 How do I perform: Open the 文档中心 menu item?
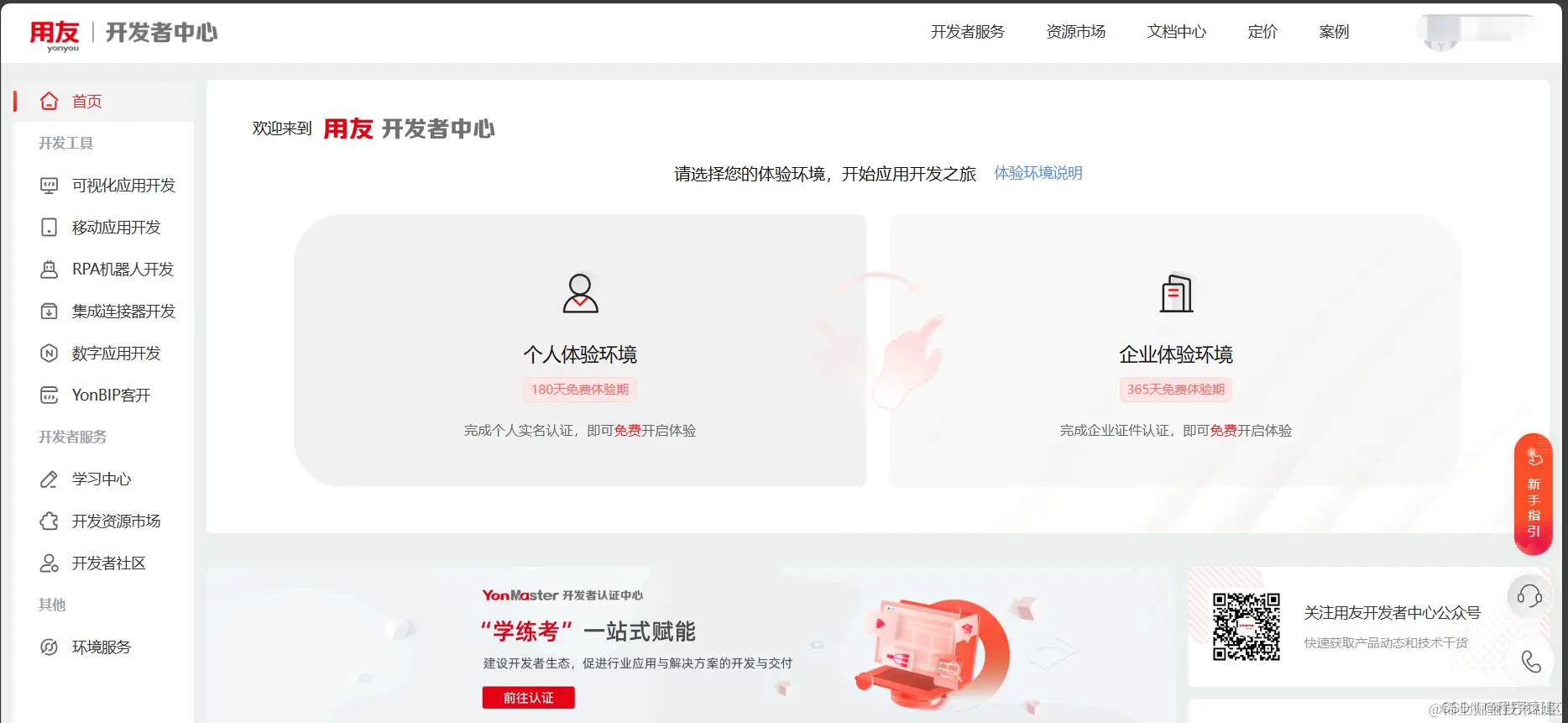tap(1176, 32)
